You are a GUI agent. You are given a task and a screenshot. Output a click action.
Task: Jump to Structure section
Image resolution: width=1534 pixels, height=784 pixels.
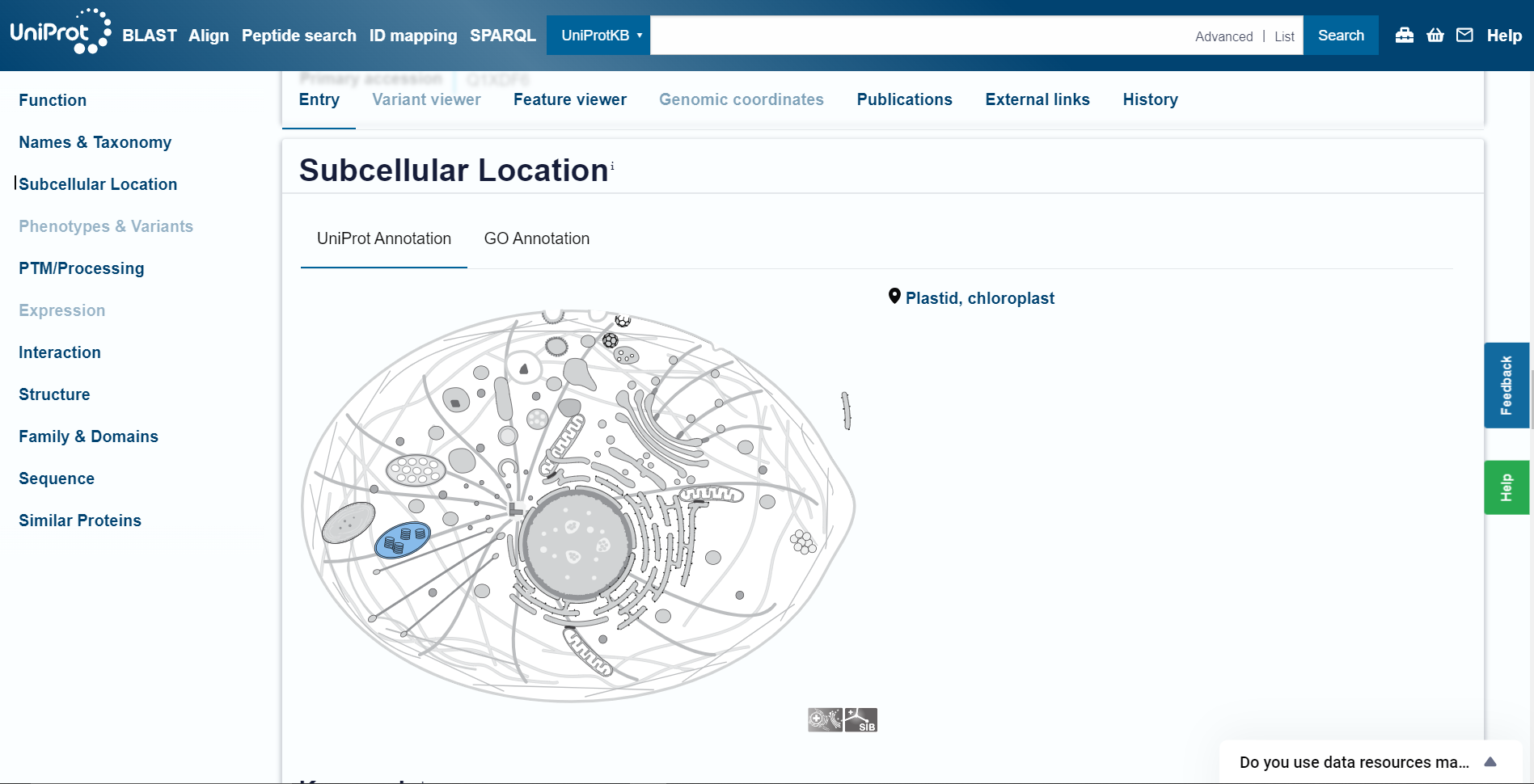(x=54, y=394)
